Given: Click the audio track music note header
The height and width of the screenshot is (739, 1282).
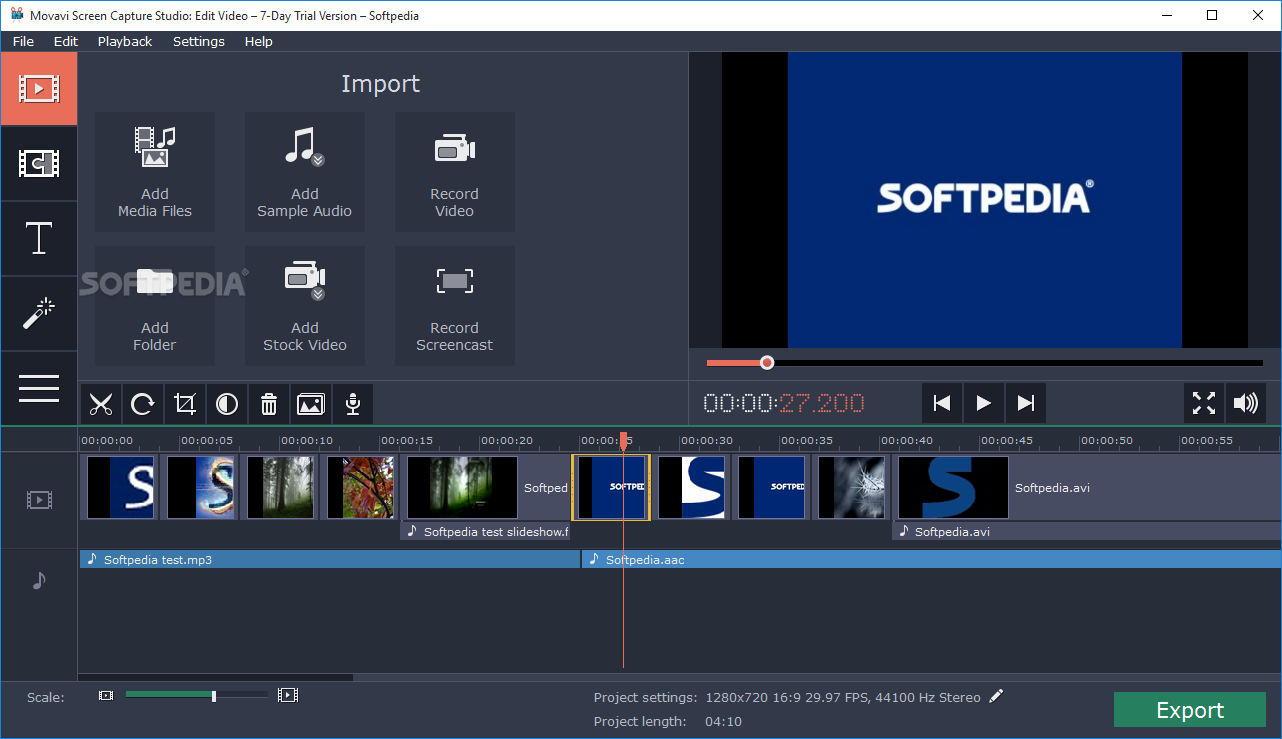Looking at the screenshot, I should click(x=39, y=579).
